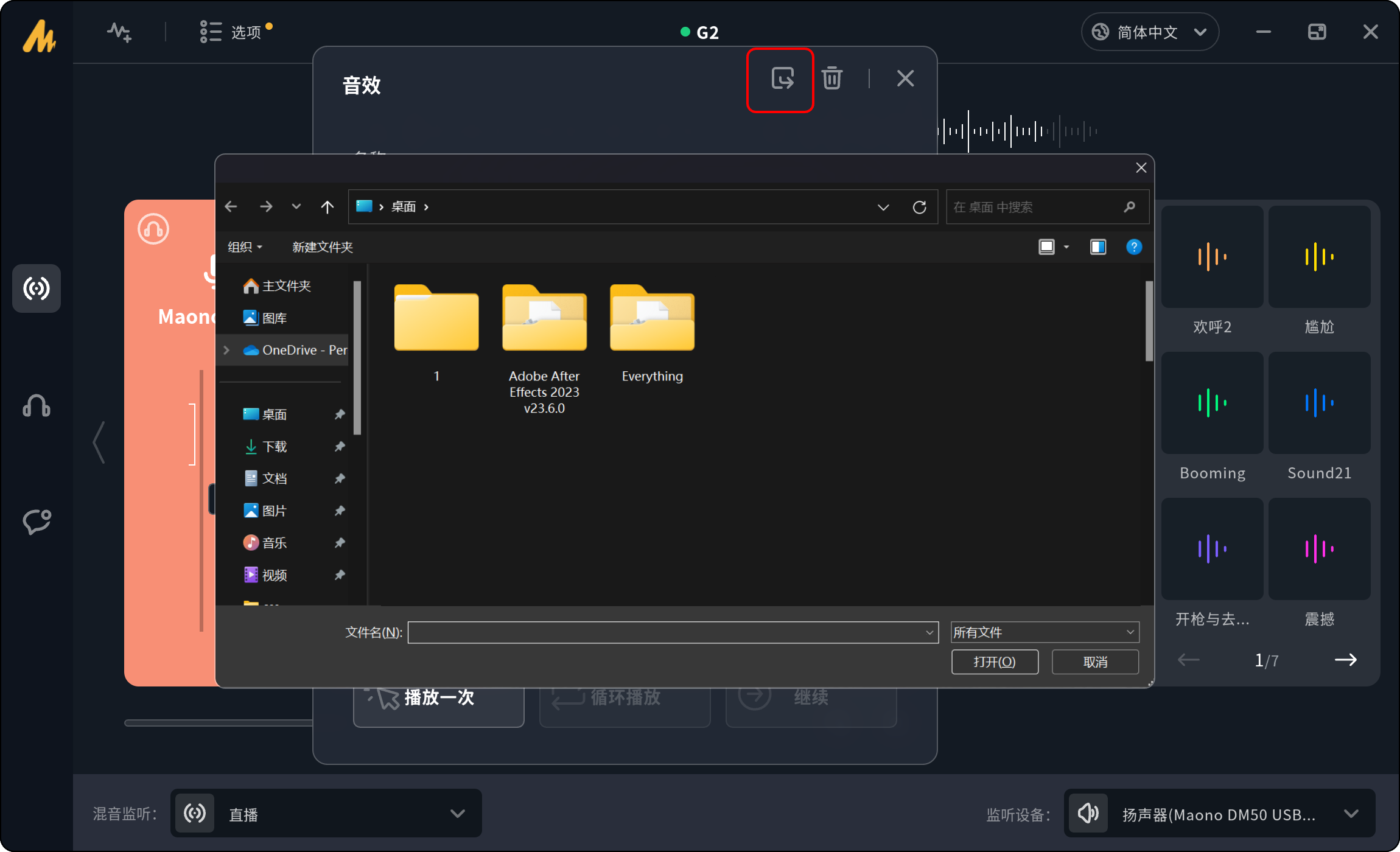Click the file name input field
The height and width of the screenshot is (852, 1400).
[667, 632]
